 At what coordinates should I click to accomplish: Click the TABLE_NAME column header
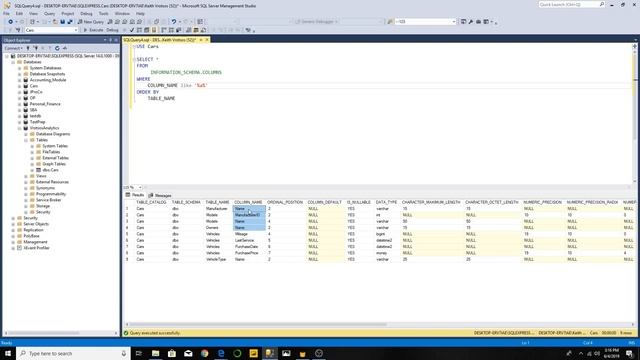tap(217, 202)
